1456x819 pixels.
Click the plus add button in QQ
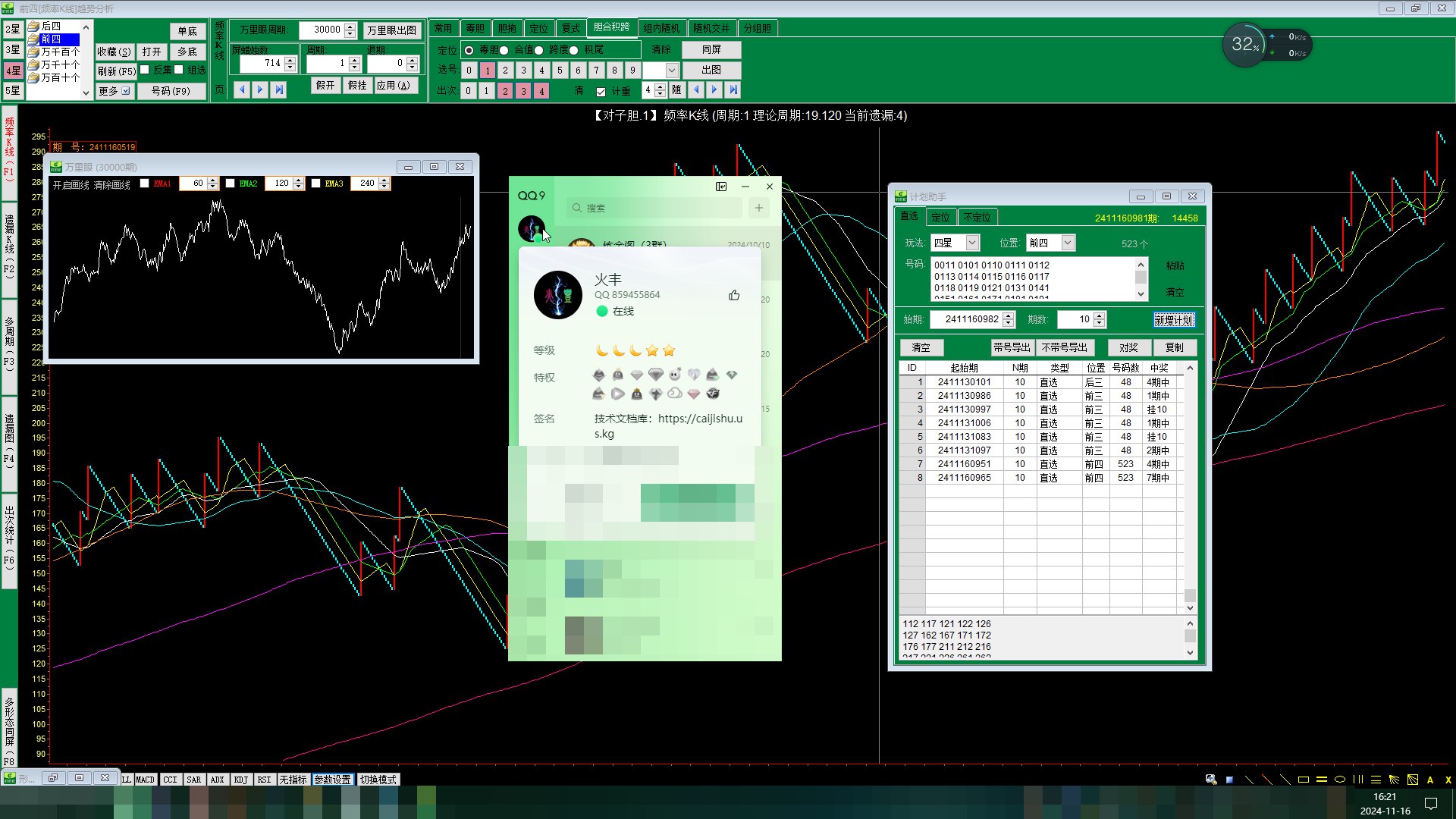[x=758, y=208]
